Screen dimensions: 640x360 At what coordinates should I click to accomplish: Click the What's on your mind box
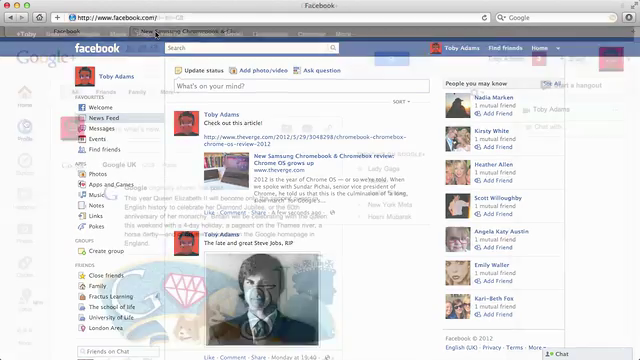pyautogui.click(x=302, y=86)
